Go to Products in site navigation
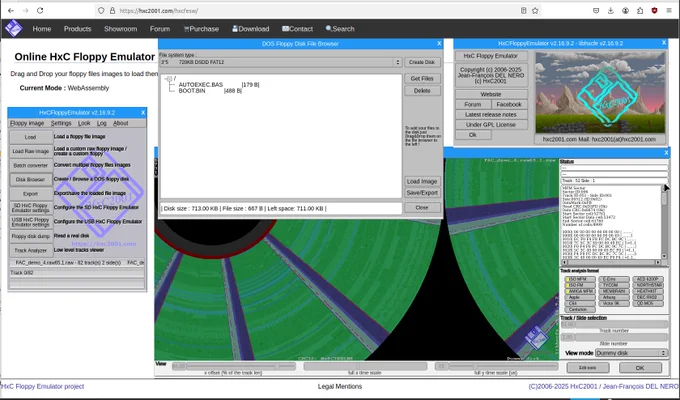The width and height of the screenshot is (680, 400). click(78, 29)
